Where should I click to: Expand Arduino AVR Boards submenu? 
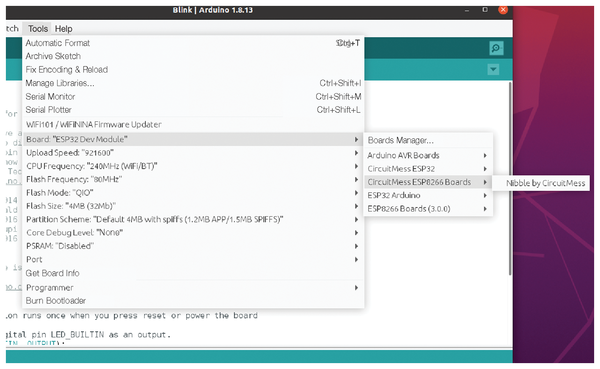point(428,155)
